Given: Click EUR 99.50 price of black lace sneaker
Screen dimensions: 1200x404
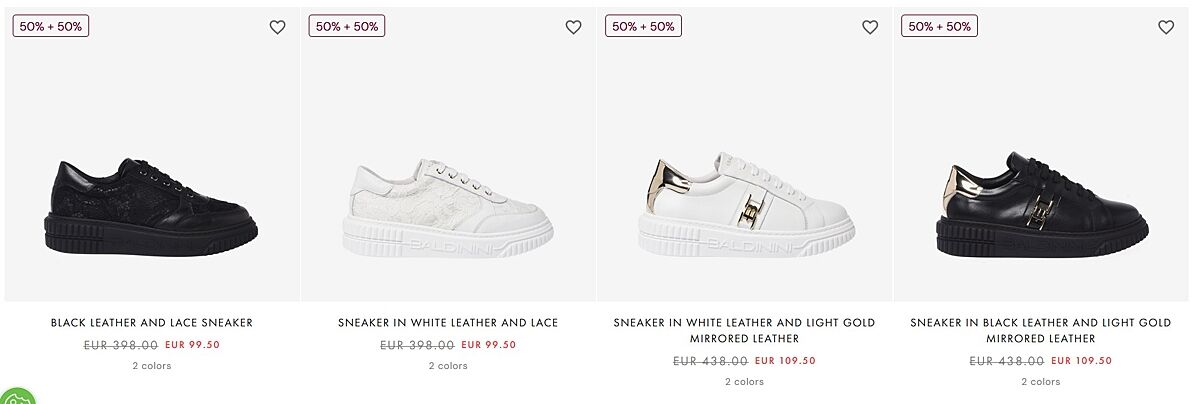Looking at the screenshot, I should click(192, 345).
